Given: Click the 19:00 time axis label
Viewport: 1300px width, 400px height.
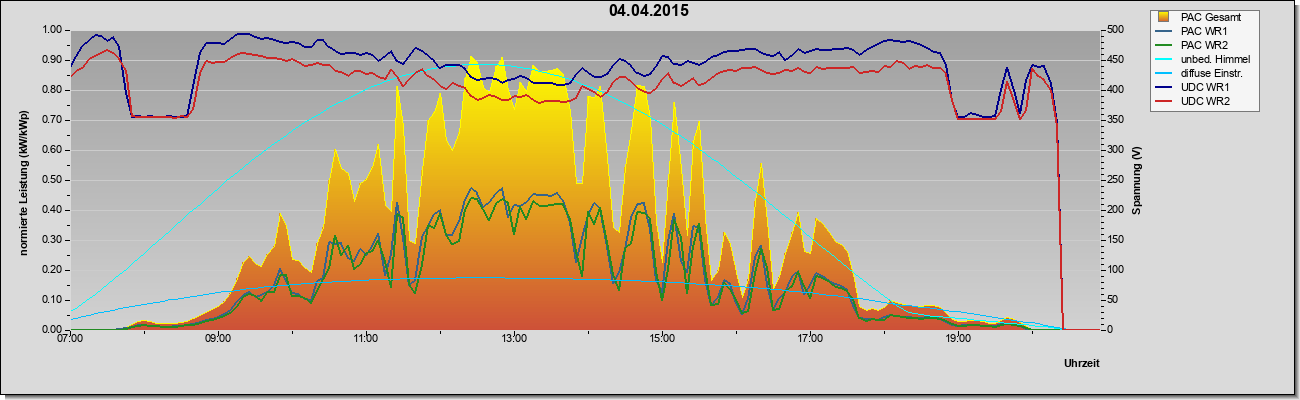Looking at the screenshot, I should pos(958,339).
